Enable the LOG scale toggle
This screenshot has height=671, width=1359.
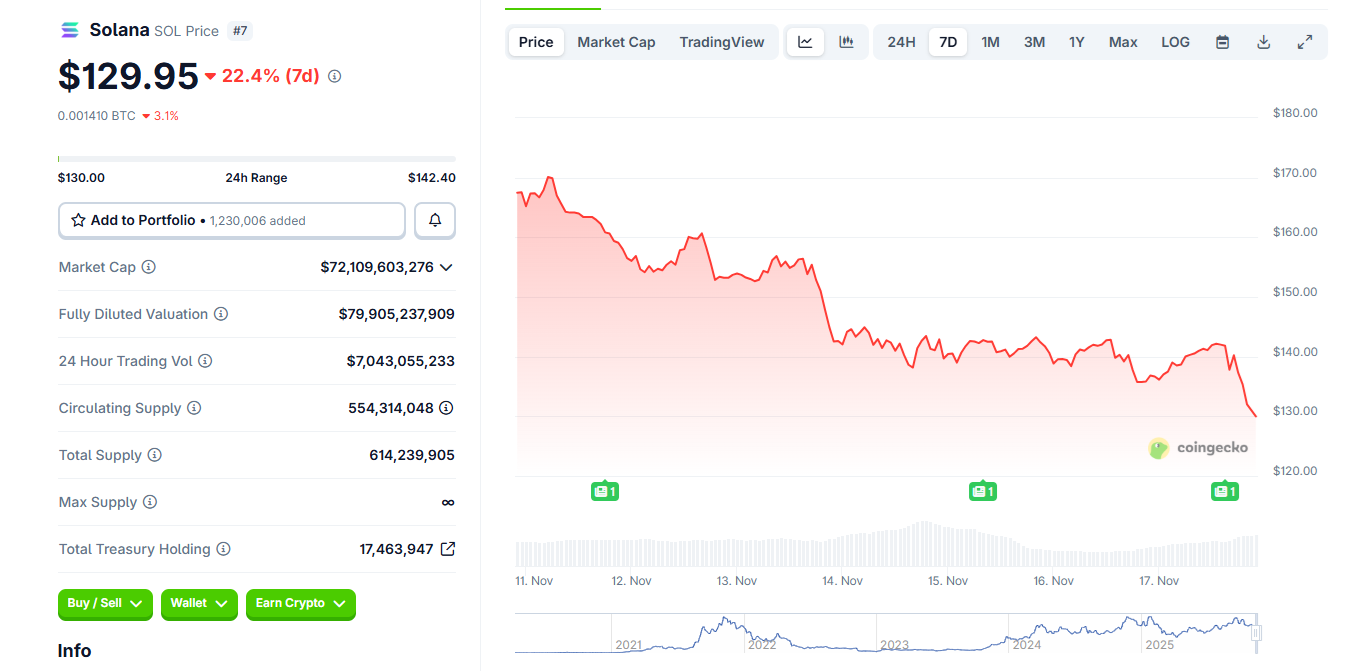coord(1175,41)
